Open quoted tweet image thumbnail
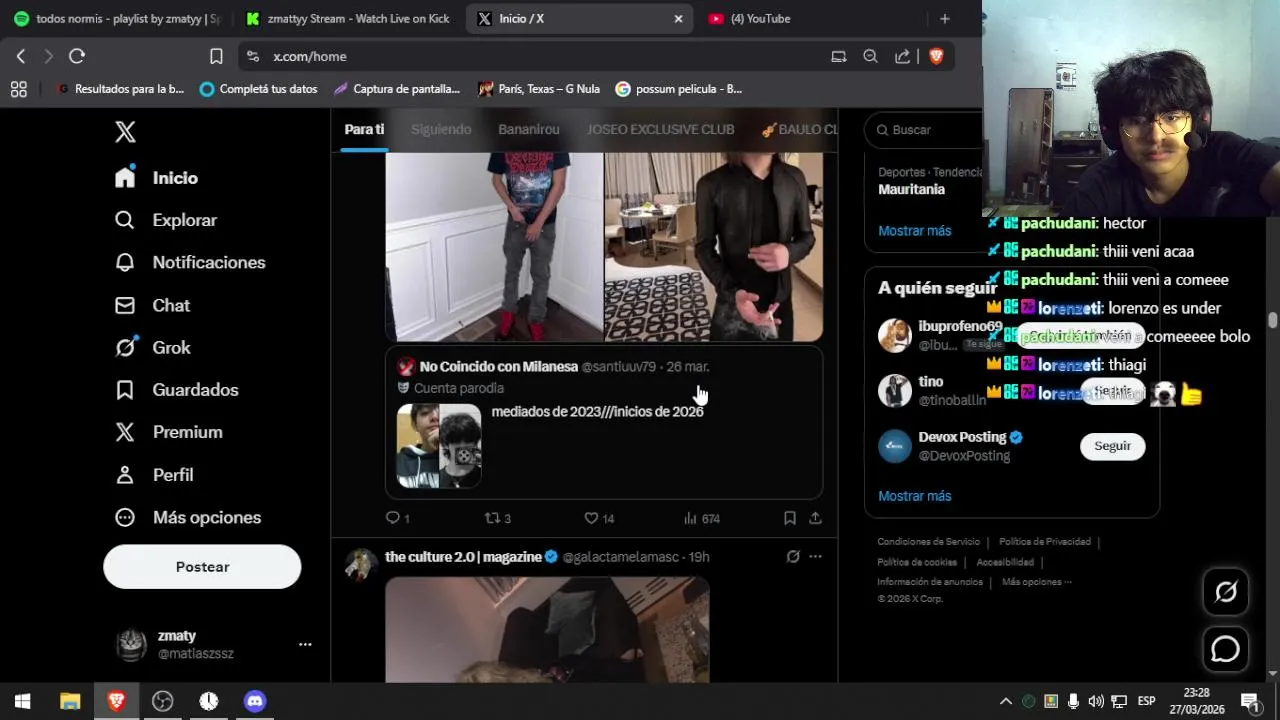 (439, 446)
